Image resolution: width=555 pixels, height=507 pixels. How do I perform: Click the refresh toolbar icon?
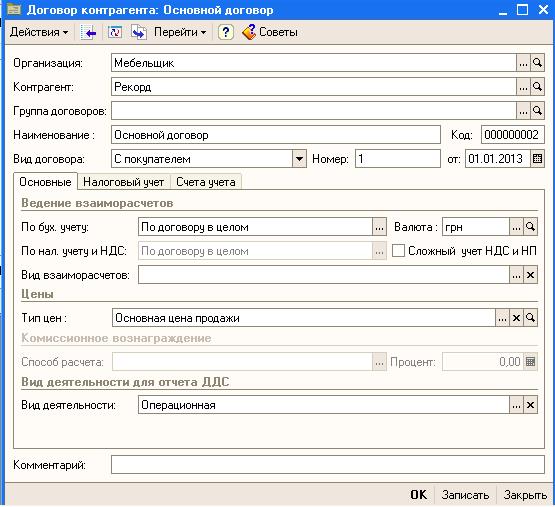pyautogui.click(x=115, y=33)
